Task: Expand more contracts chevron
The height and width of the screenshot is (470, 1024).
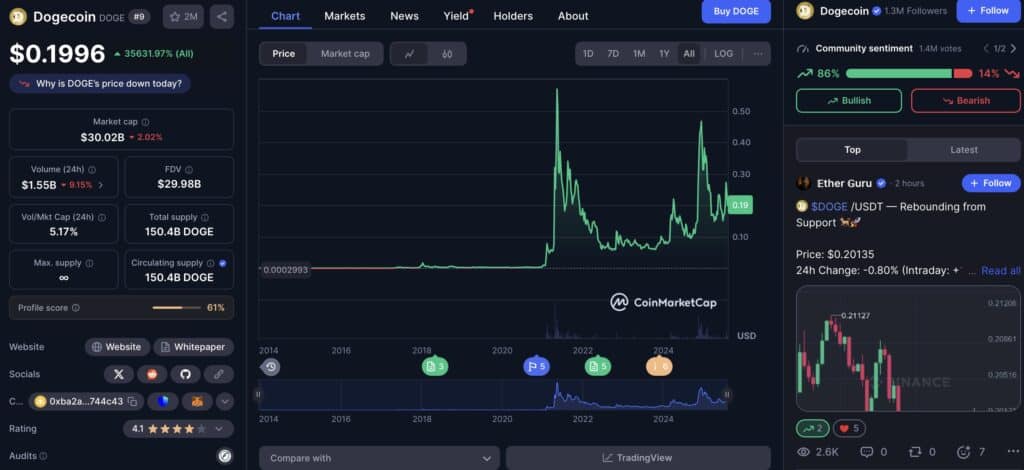Action: (225, 401)
